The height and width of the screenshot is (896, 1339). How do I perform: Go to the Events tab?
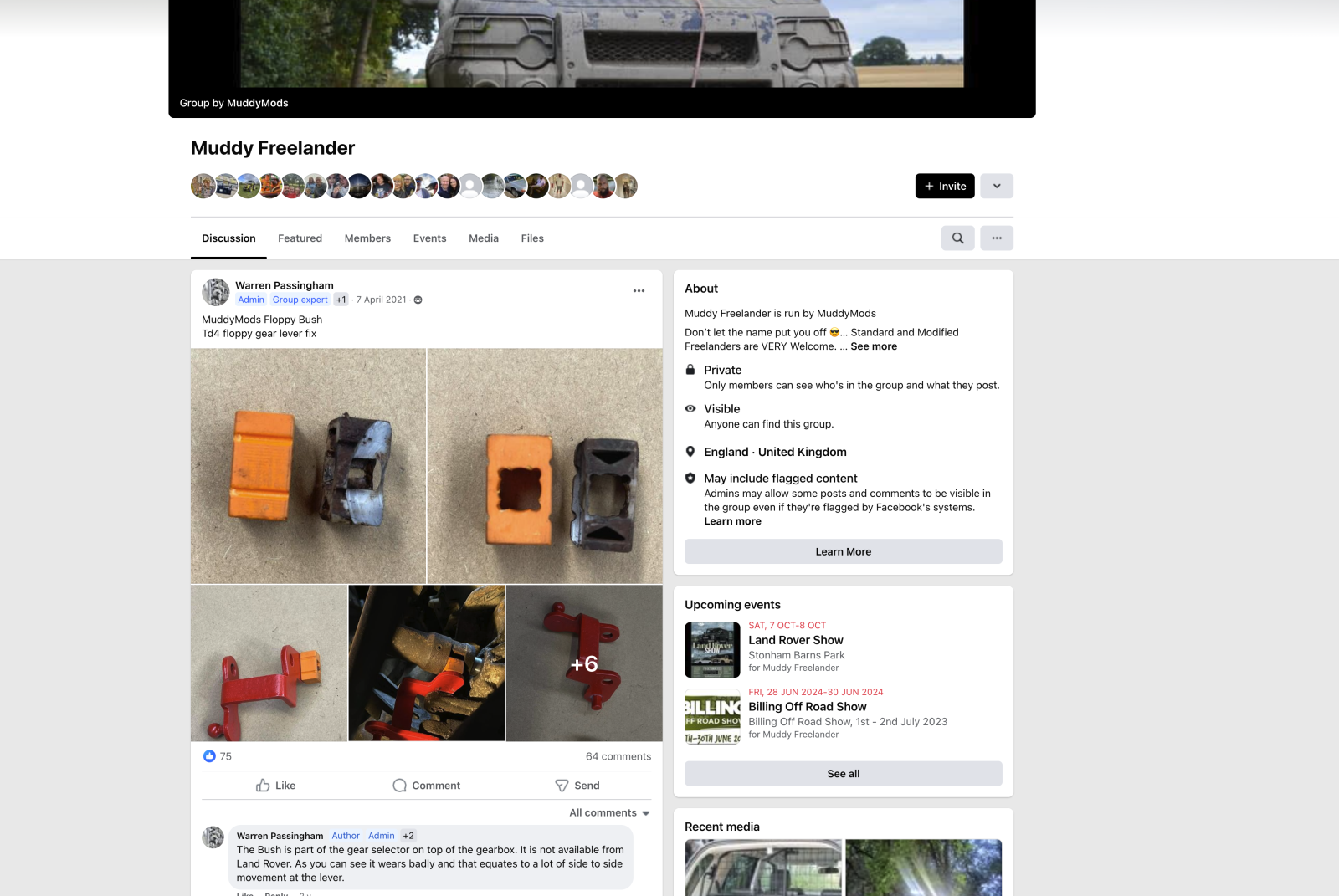[x=429, y=238]
